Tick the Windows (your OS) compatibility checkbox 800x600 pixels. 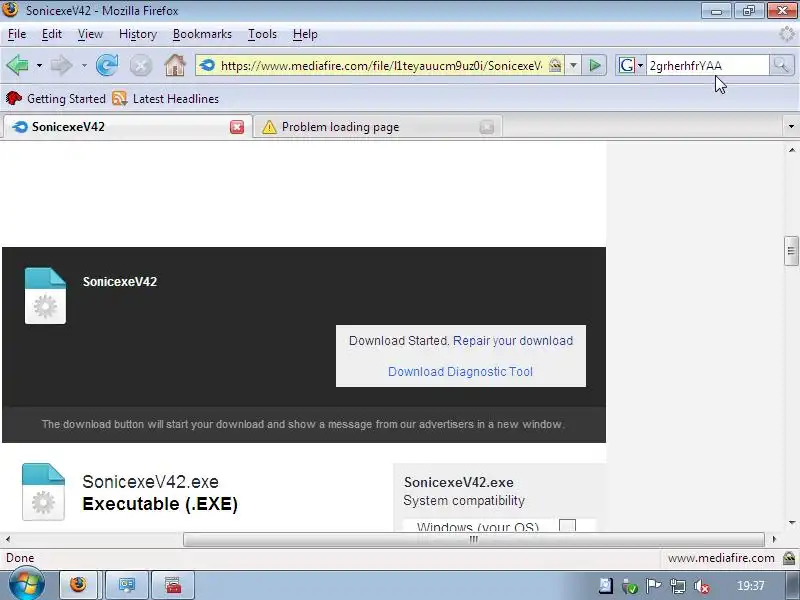pos(567,526)
